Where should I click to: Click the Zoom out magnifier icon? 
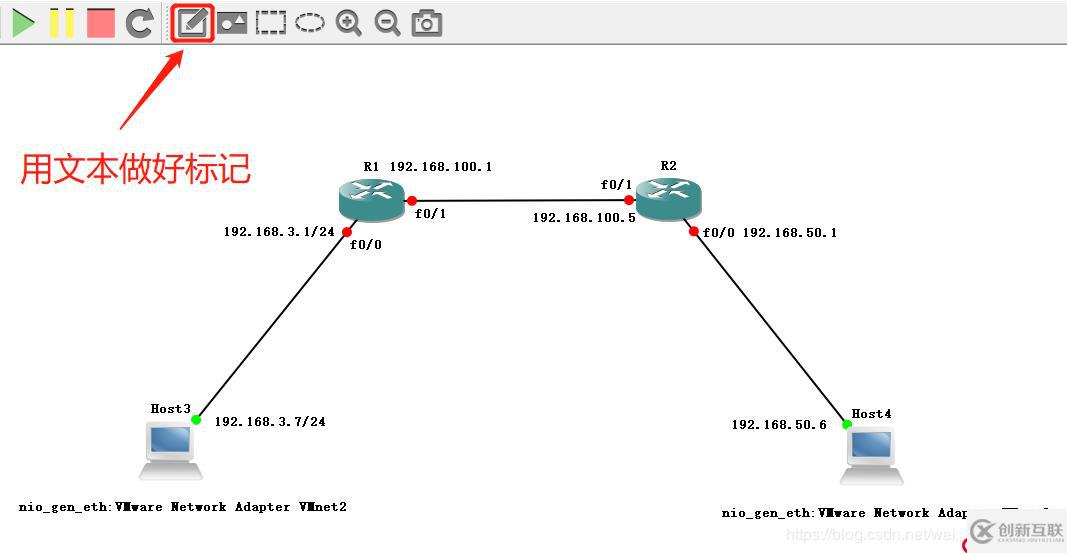coord(387,23)
